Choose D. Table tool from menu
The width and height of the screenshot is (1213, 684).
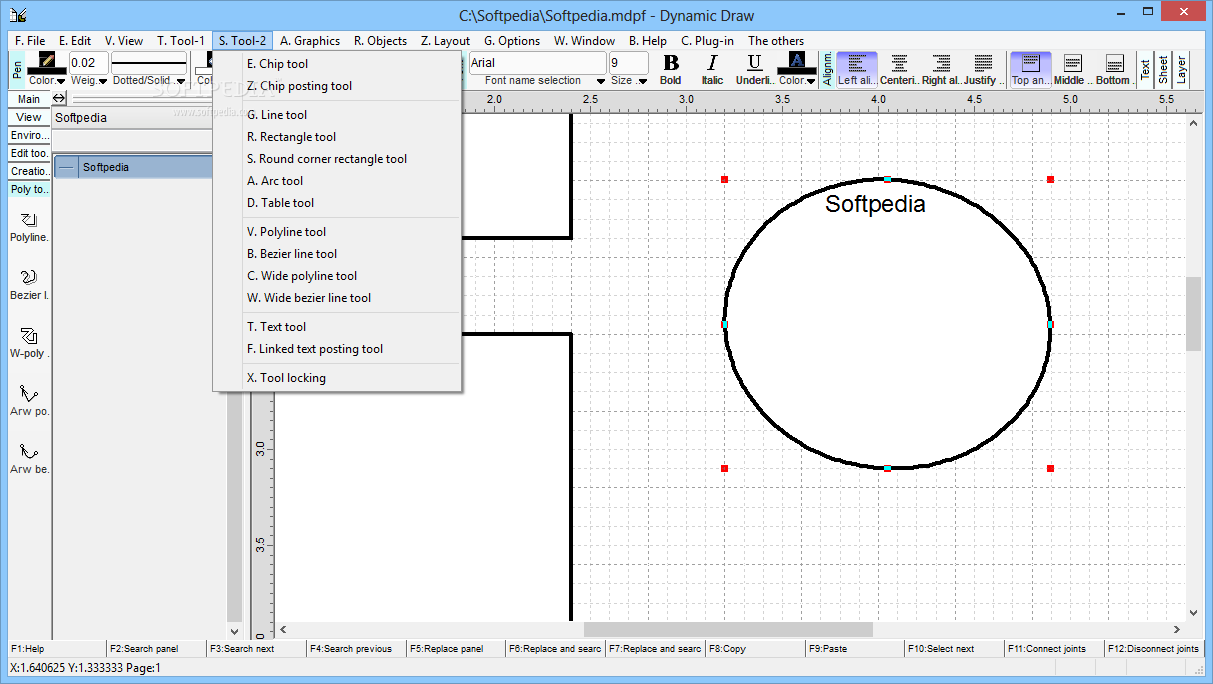click(337, 203)
